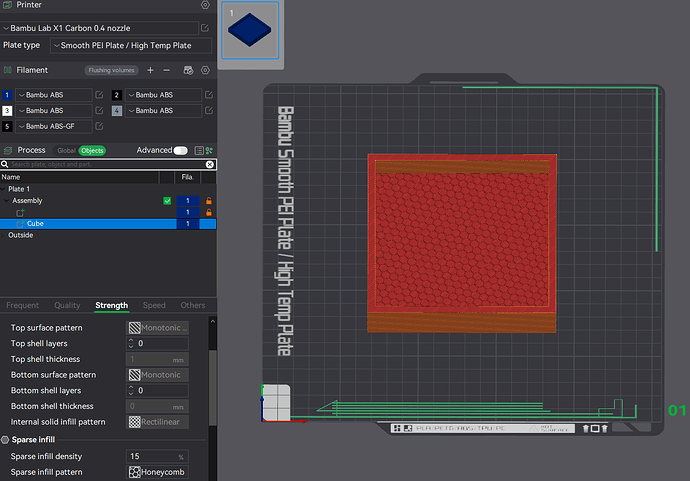Open the Quality settings tab
690x481 pixels.
(67, 305)
